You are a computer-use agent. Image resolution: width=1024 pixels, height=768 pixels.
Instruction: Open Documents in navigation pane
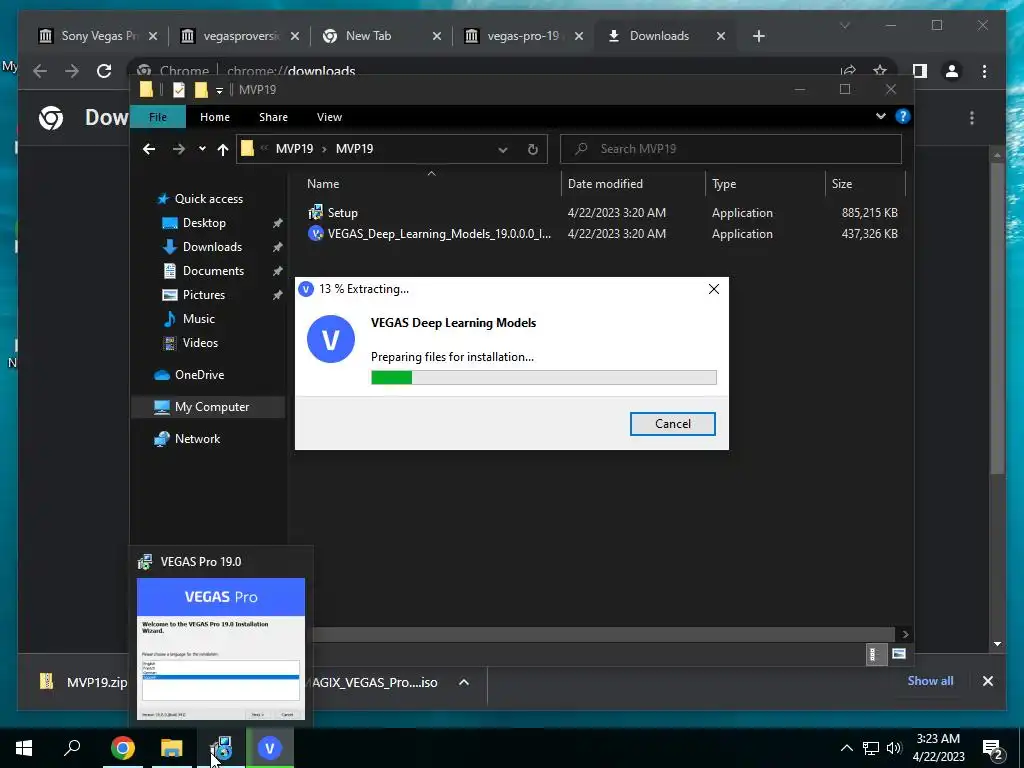click(213, 271)
